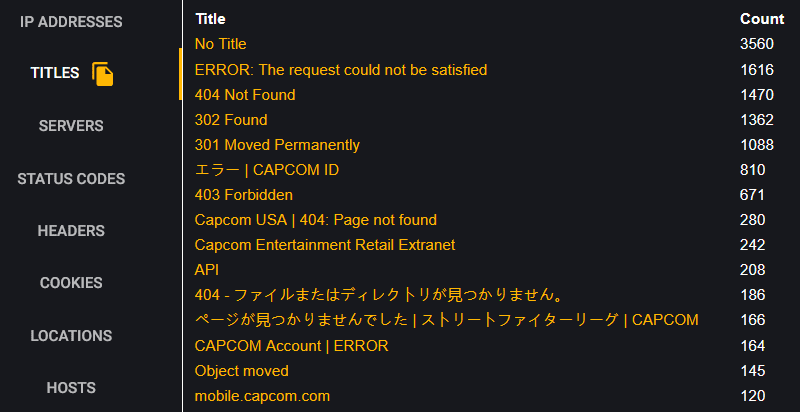Open the HOSTS section
Screen dimensions: 800x412
(71, 388)
